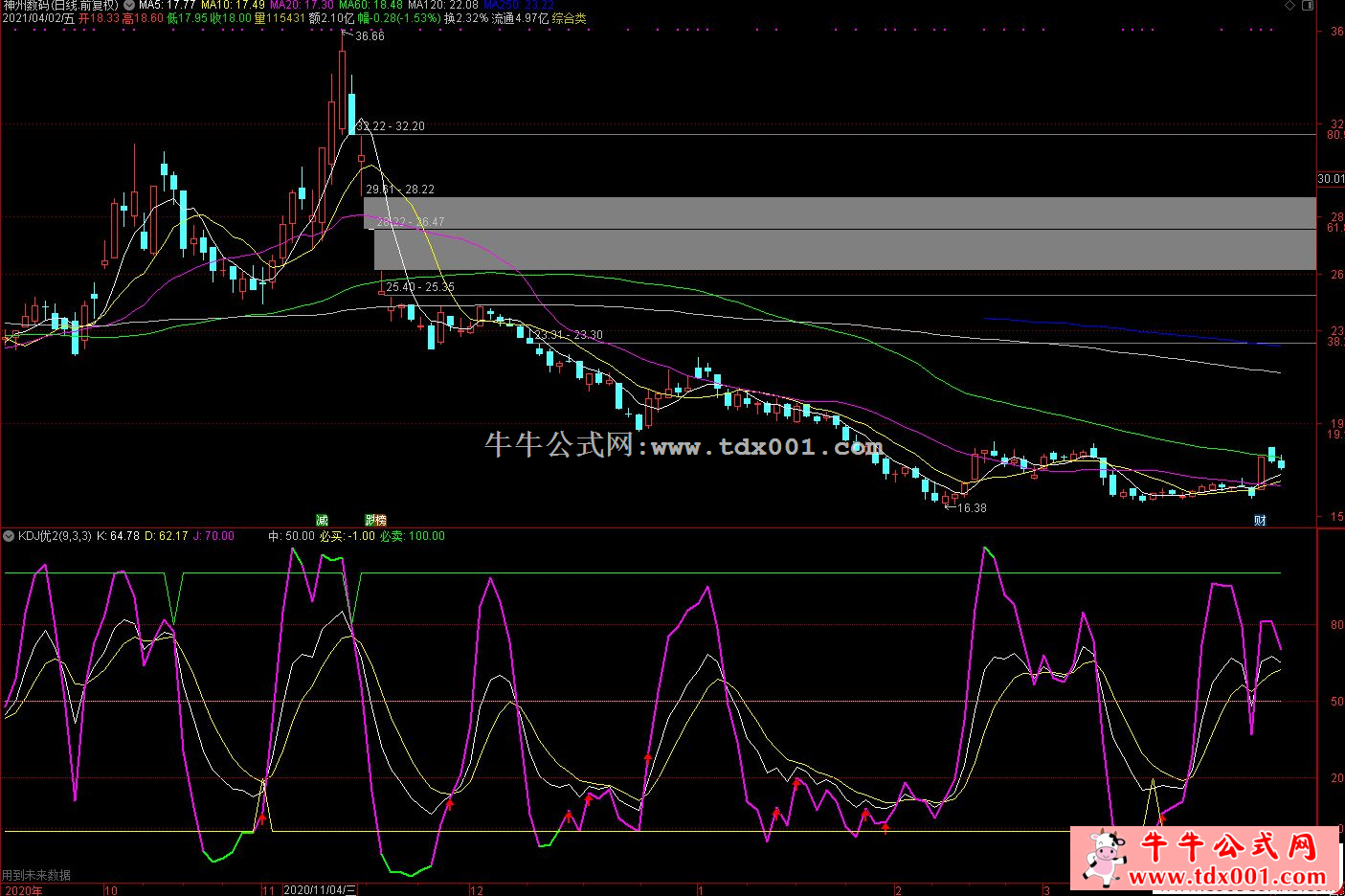
Task: Click the 中: 50.00 value
Action: [291, 536]
